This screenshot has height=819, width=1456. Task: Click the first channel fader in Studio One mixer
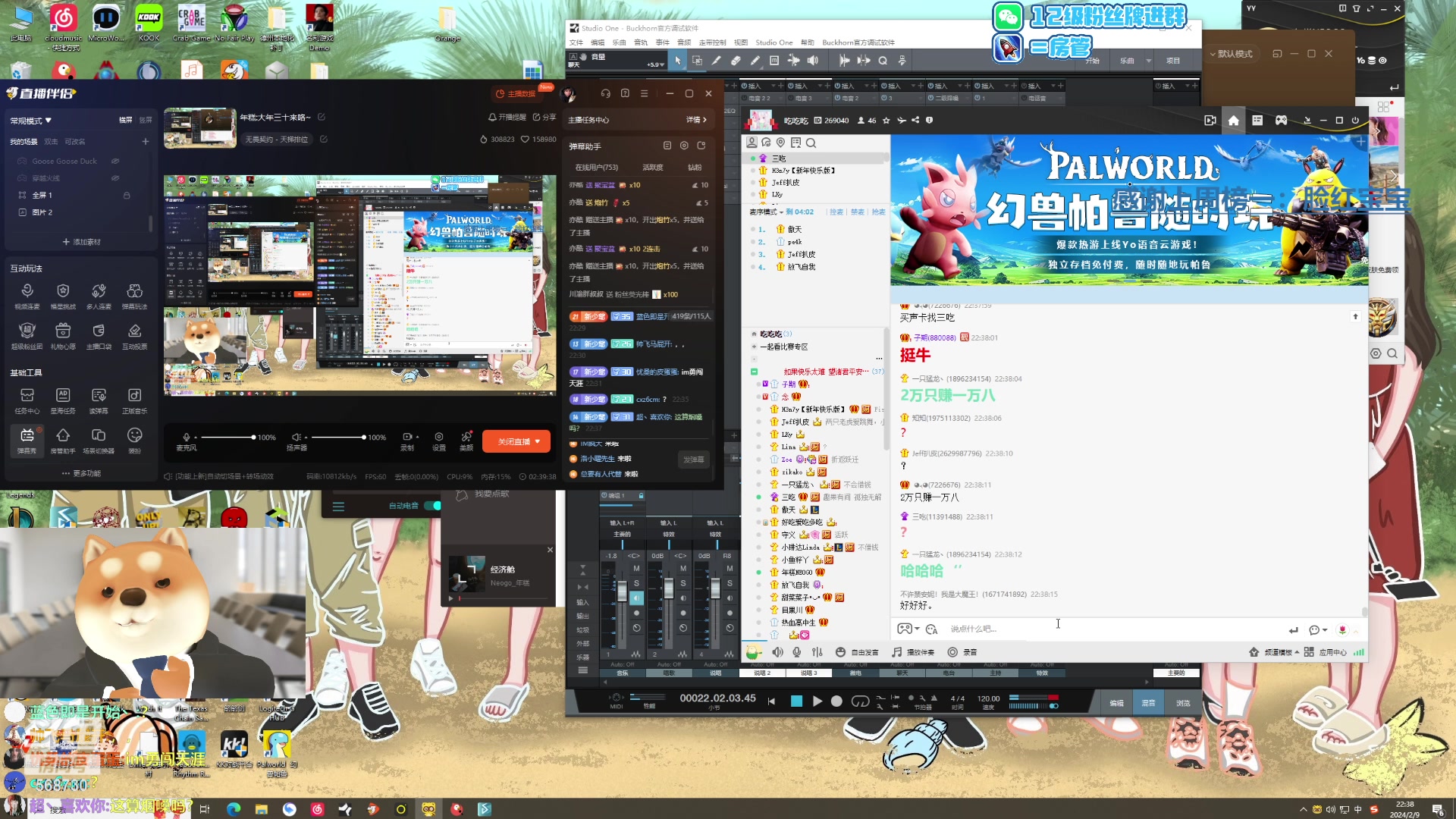tap(622, 591)
